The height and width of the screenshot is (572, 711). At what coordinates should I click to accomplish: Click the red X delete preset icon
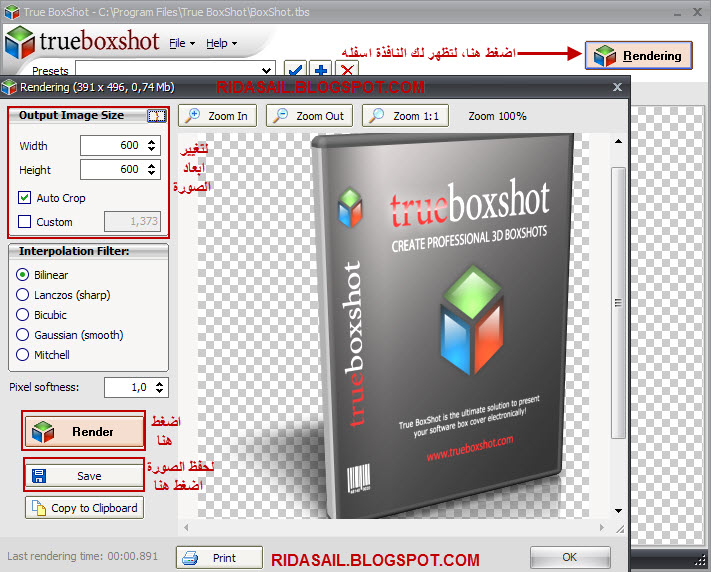click(347, 69)
